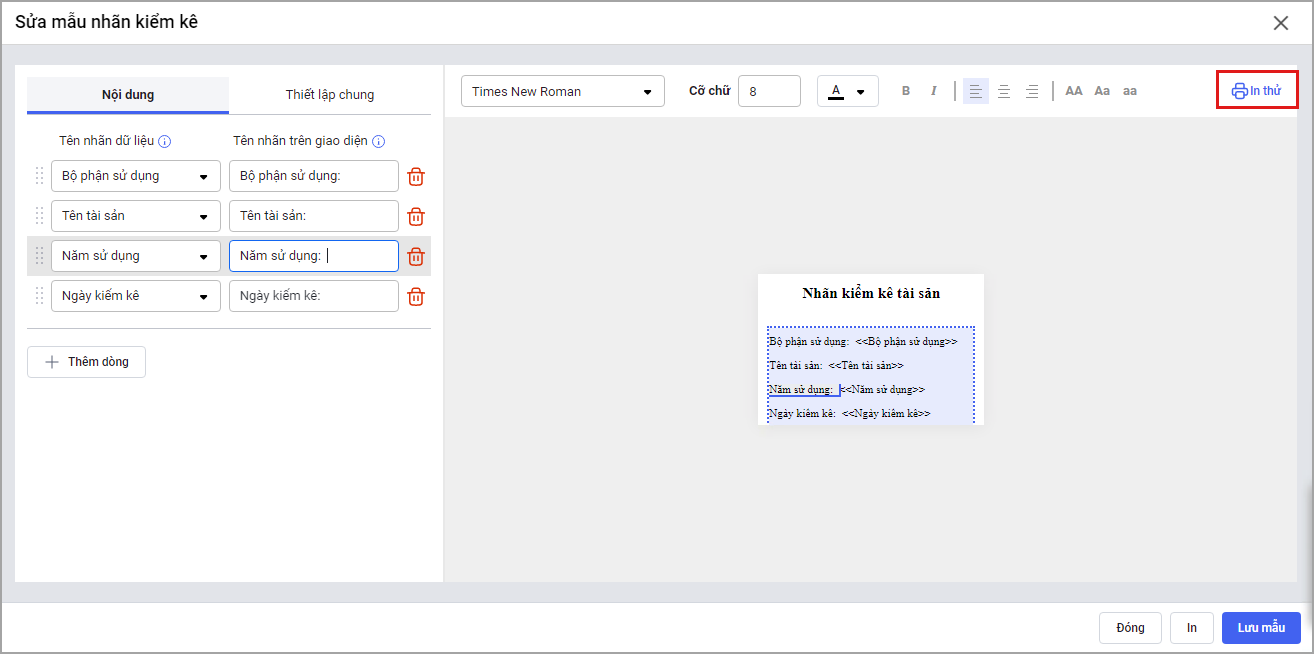Open the Times New Roman font dropdown
Image resolution: width=1314 pixels, height=654 pixels.
562,91
